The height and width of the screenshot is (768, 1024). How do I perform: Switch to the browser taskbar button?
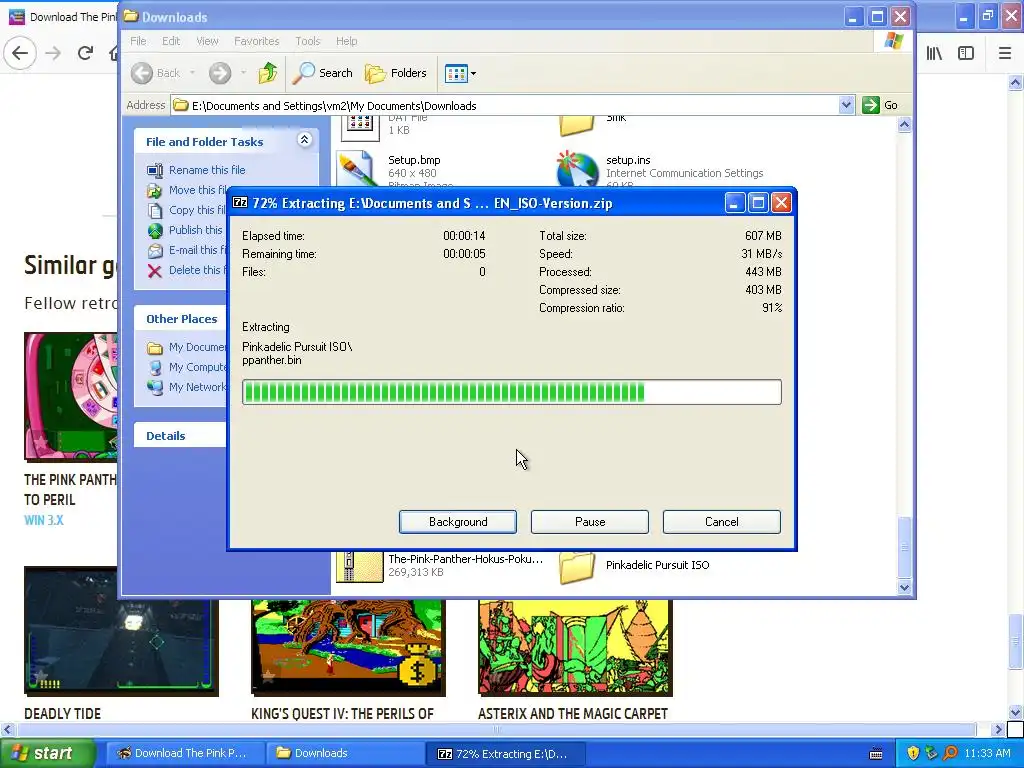183,753
